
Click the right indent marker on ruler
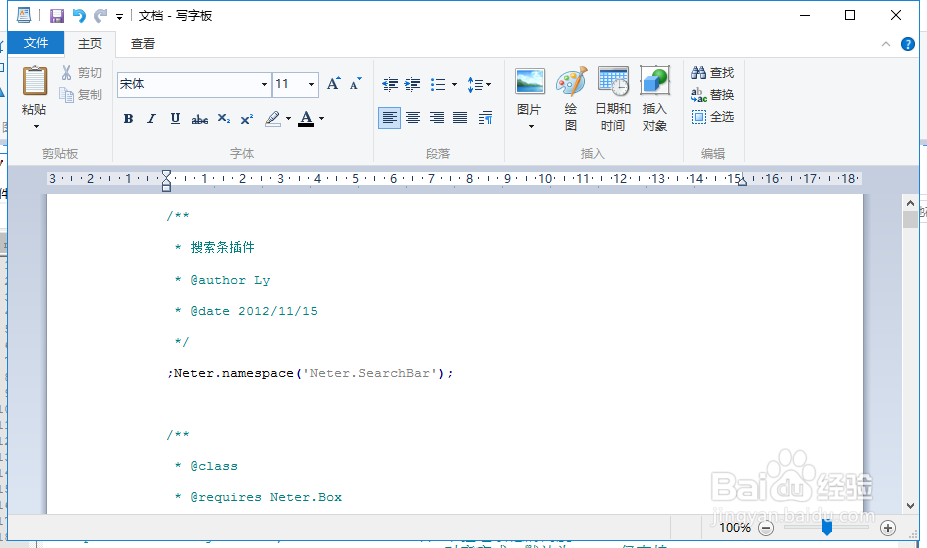pyautogui.click(x=742, y=181)
